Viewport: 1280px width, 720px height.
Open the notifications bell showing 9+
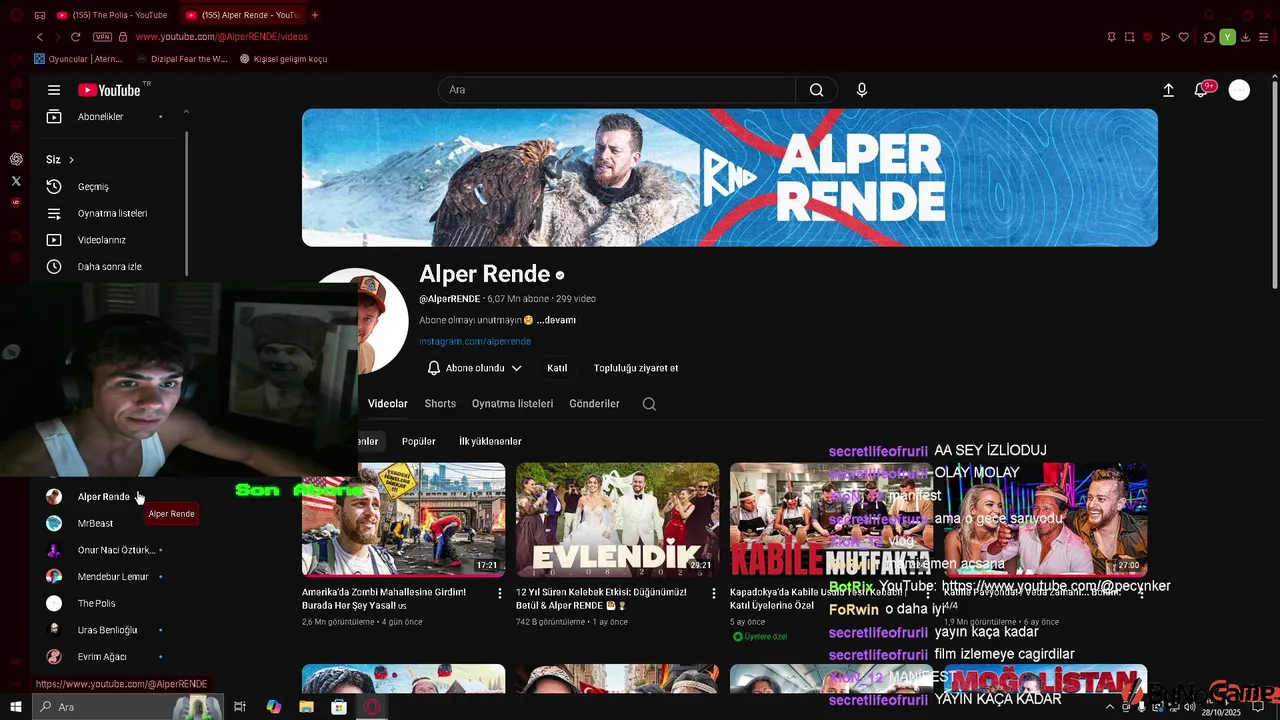[1201, 90]
